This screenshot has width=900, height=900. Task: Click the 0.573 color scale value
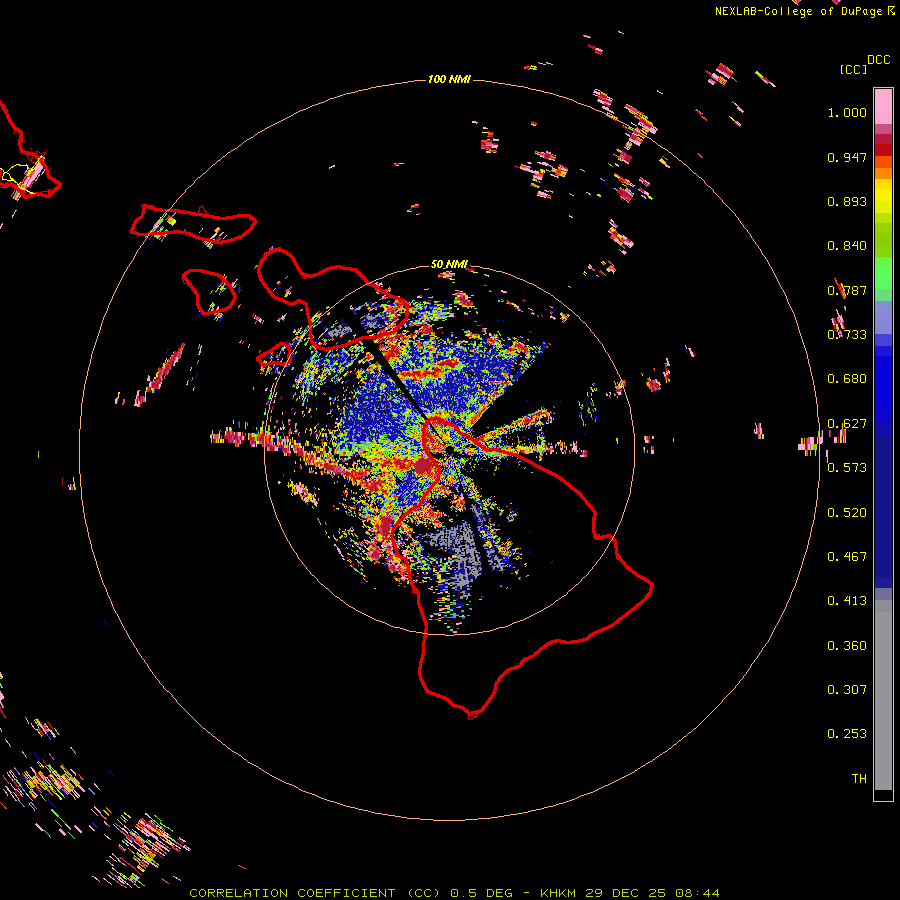click(847, 468)
